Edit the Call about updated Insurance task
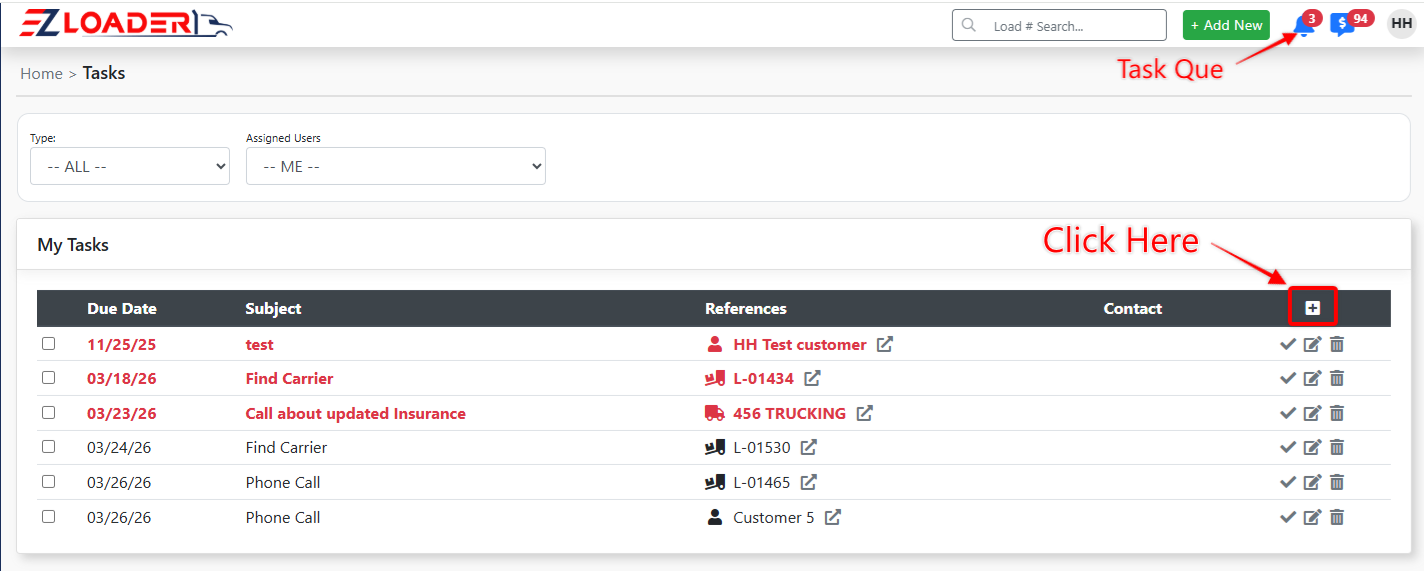Screen dimensions: 1424x571 click(1312, 414)
